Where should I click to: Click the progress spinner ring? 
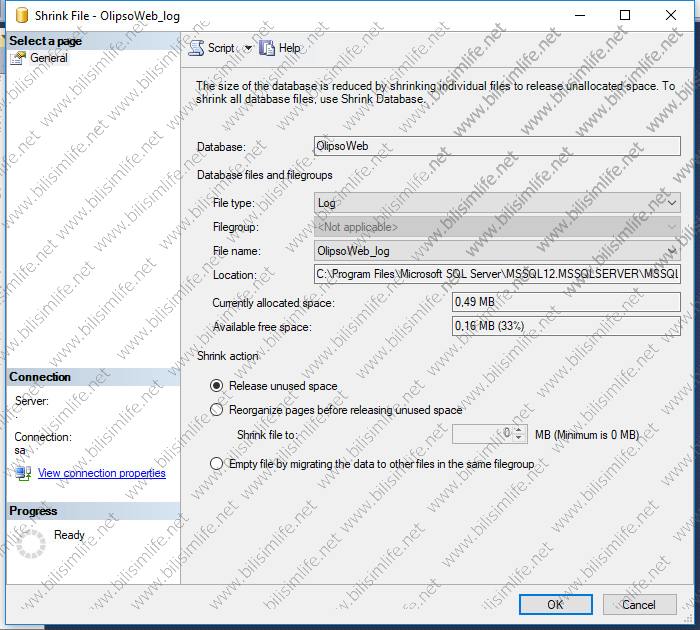coord(31,543)
